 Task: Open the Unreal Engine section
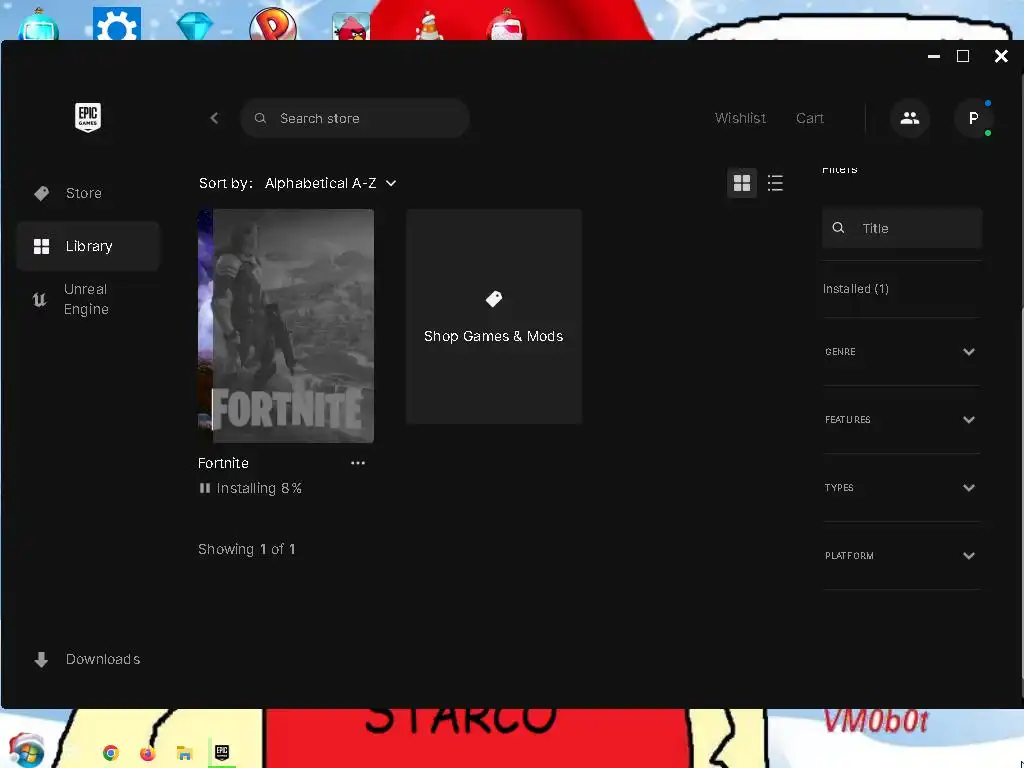[x=88, y=299]
